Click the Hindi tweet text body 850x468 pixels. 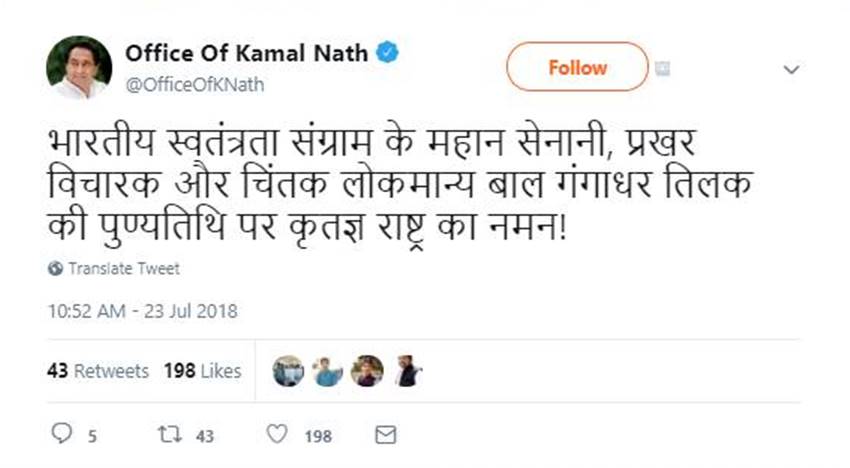click(401, 186)
